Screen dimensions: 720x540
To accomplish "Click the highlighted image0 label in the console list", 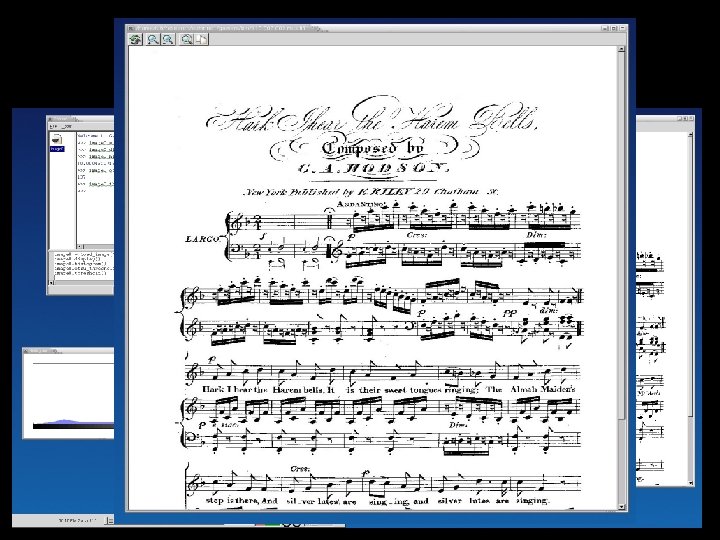I will coord(57,149).
